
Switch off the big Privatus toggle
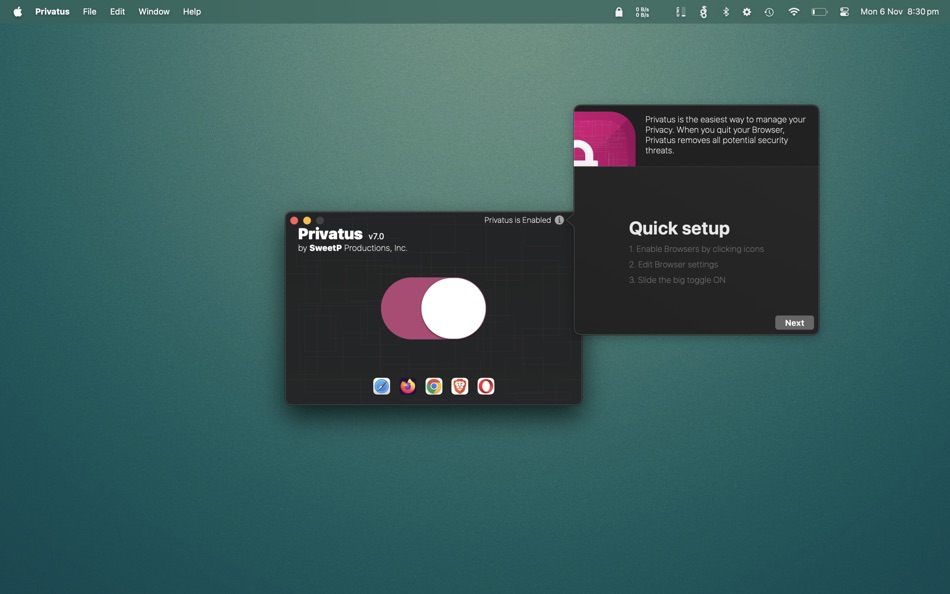tap(433, 309)
